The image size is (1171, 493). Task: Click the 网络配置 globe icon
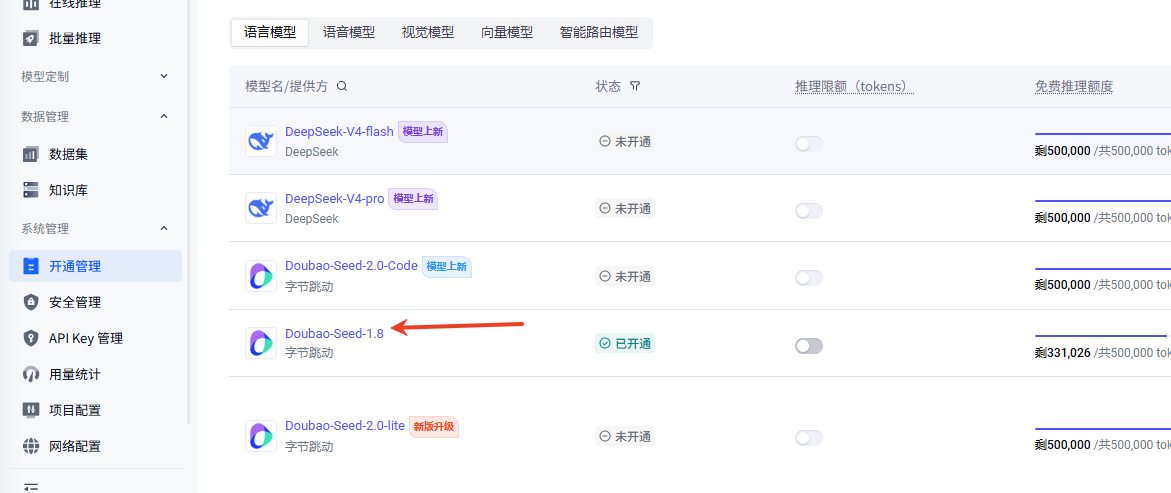[31, 447]
